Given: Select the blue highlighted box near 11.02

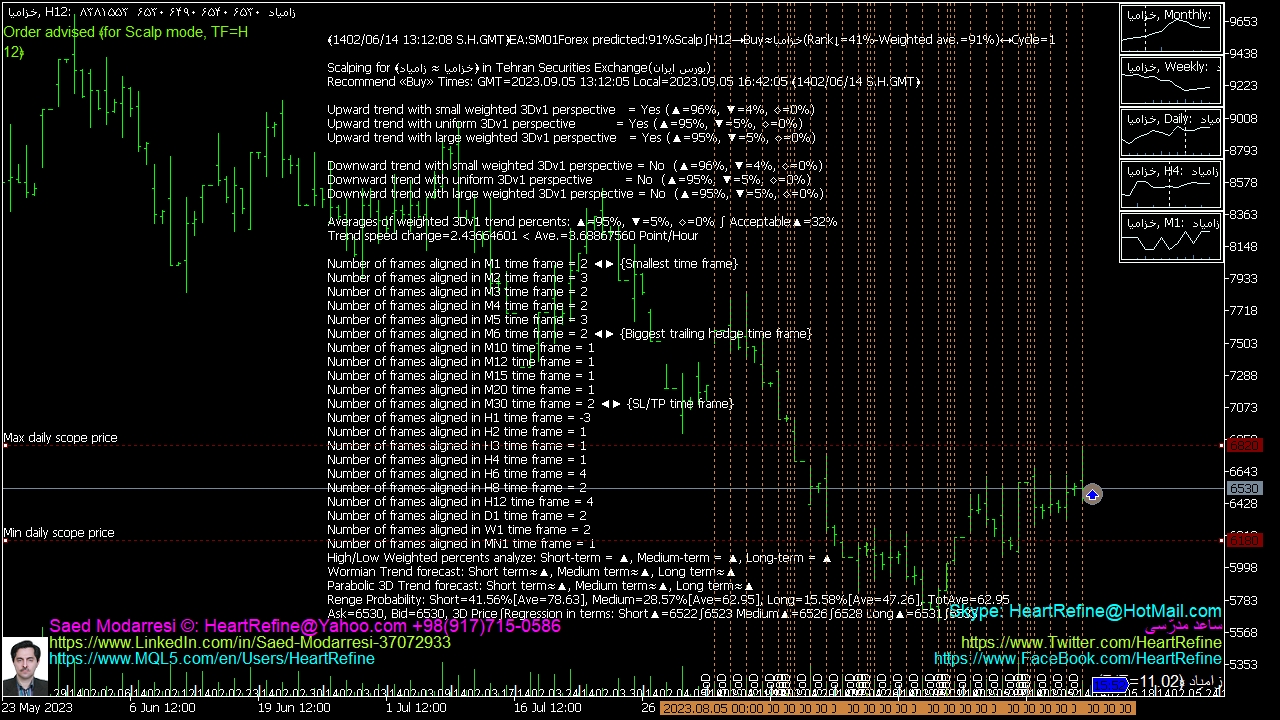Looking at the screenshot, I should point(1110,684).
